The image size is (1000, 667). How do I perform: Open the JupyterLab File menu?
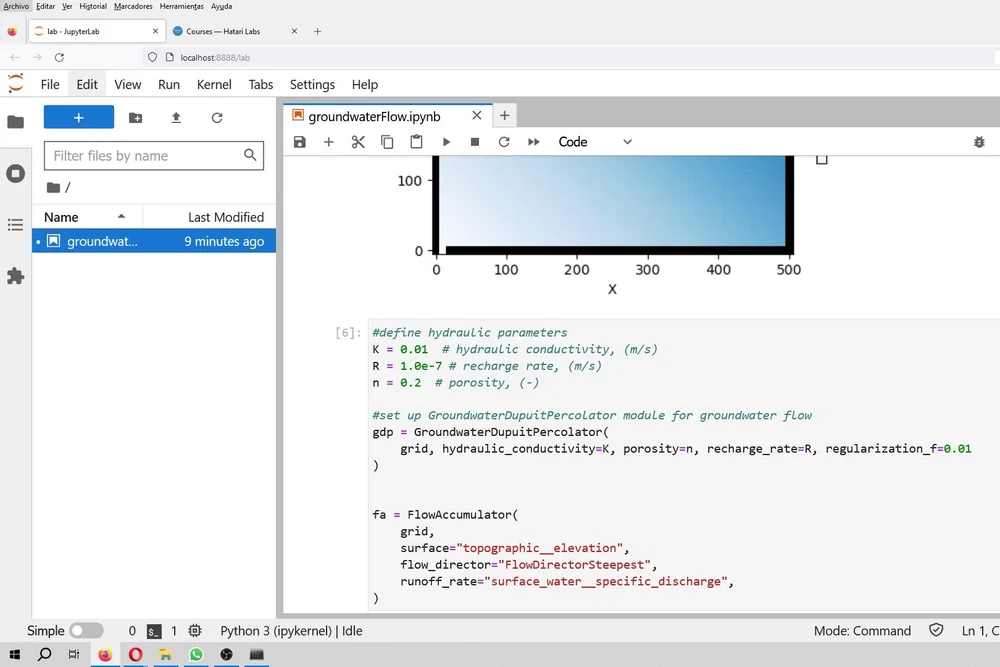tap(50, 84)
